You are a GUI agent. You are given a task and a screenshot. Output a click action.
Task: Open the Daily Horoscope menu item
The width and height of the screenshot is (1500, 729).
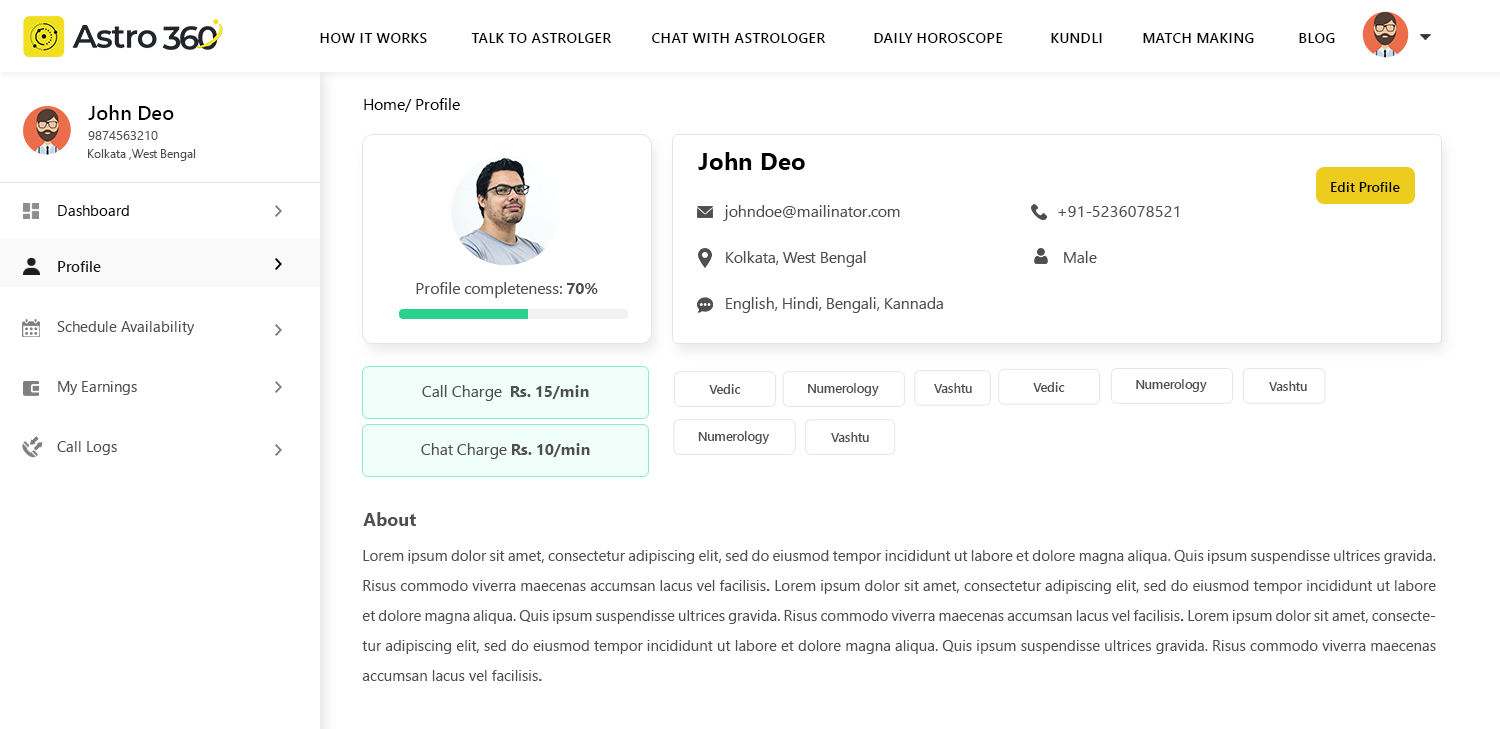(x=937, y=38)
